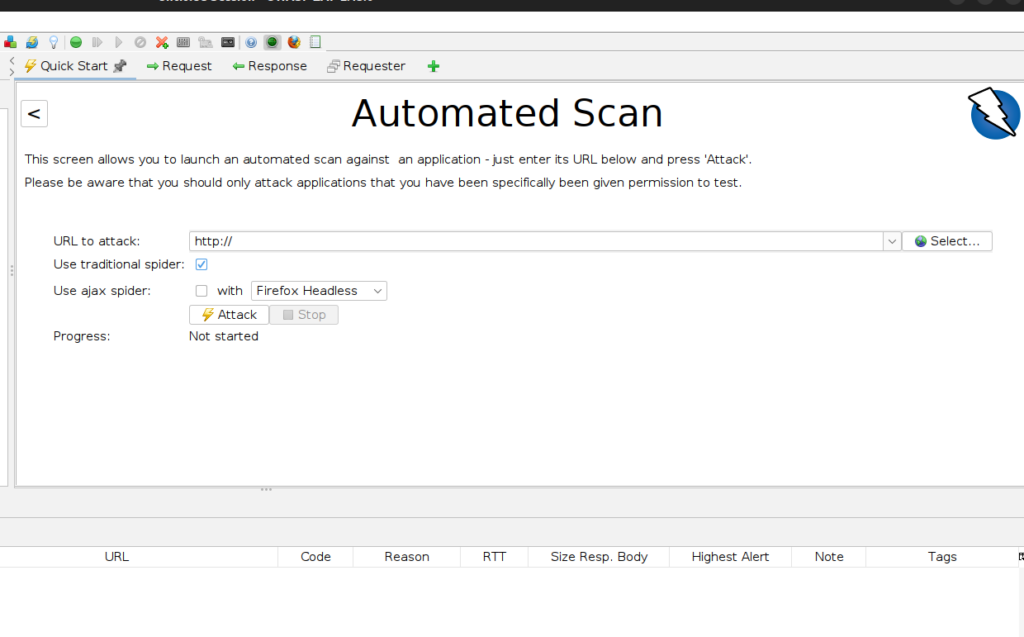Image resolution: width=1024 pixels, height=637 pixels.
Task: Click the light bulb icon in toolbar
Action: [53, 42]
